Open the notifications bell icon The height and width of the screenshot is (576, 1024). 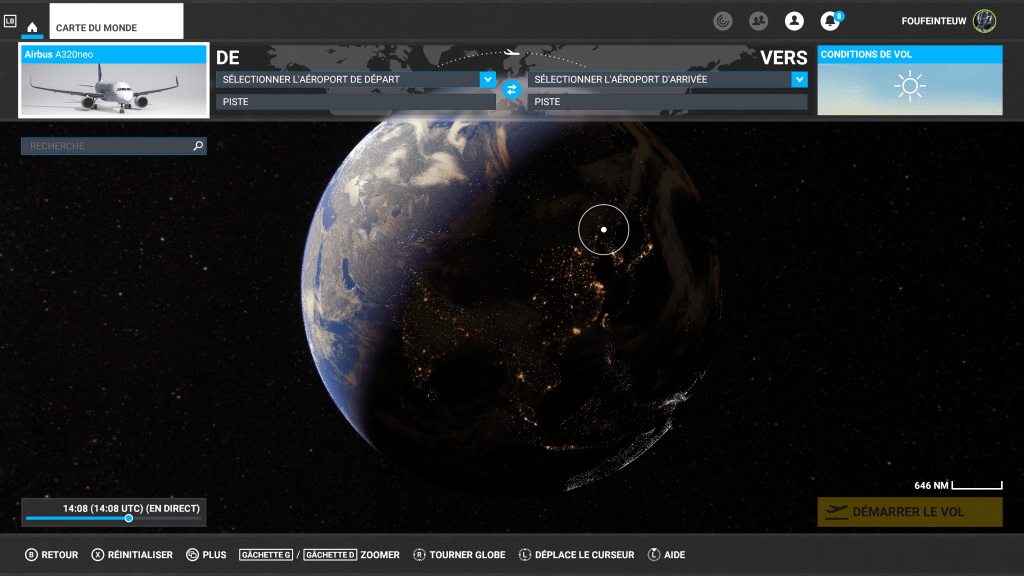(x=829, y=21)
